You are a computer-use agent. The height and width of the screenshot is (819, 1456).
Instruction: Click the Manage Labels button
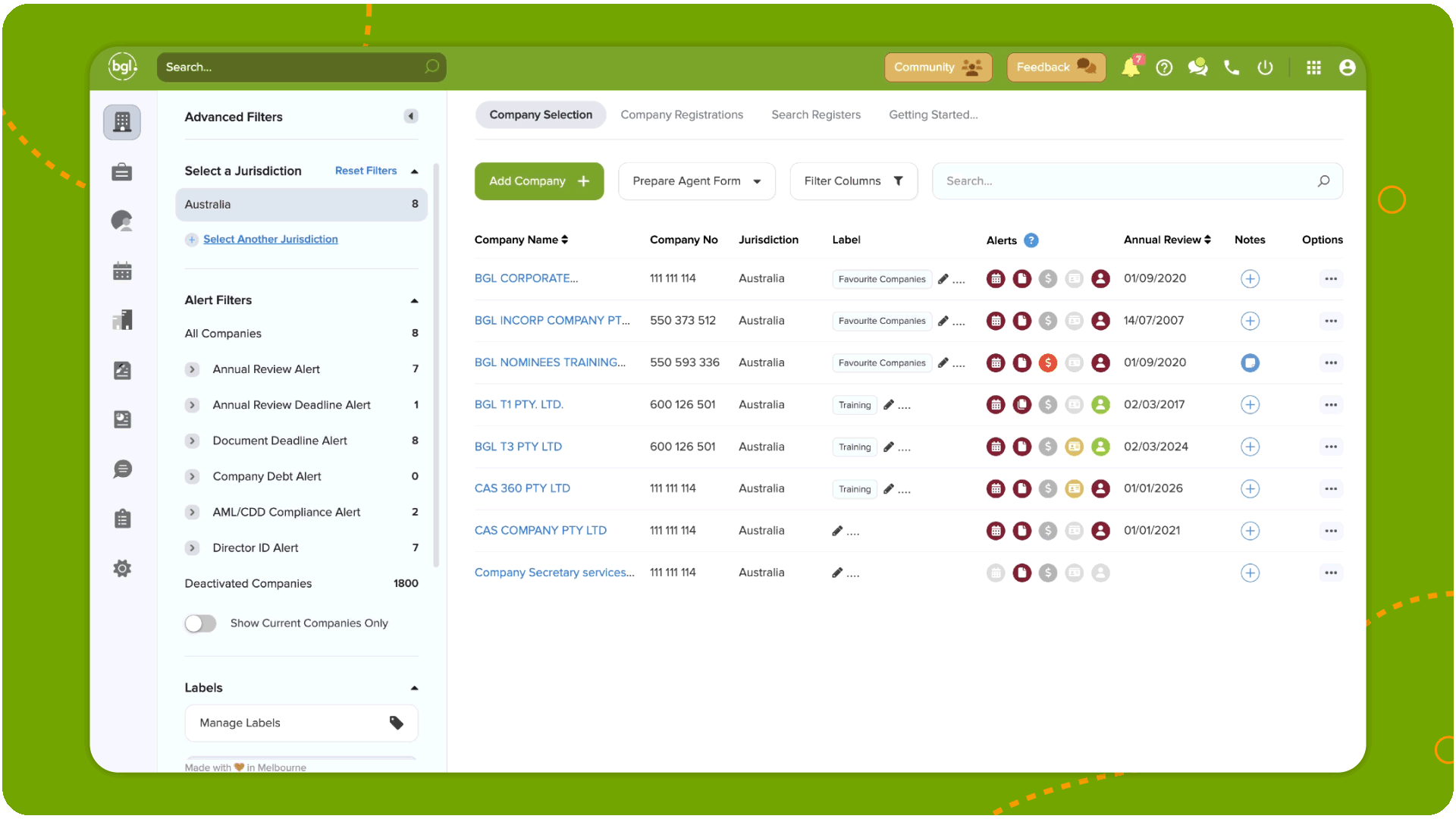[301, 723]
